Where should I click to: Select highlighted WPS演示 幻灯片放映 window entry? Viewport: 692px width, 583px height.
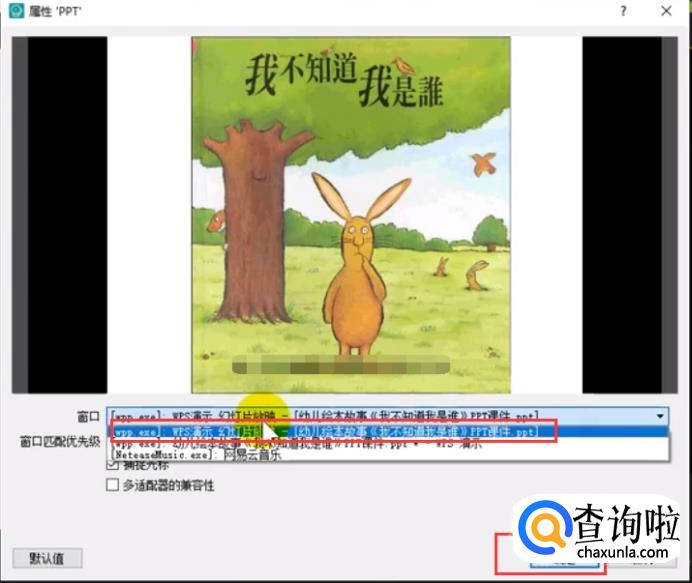pyautogui.click(x=388, y=431)
